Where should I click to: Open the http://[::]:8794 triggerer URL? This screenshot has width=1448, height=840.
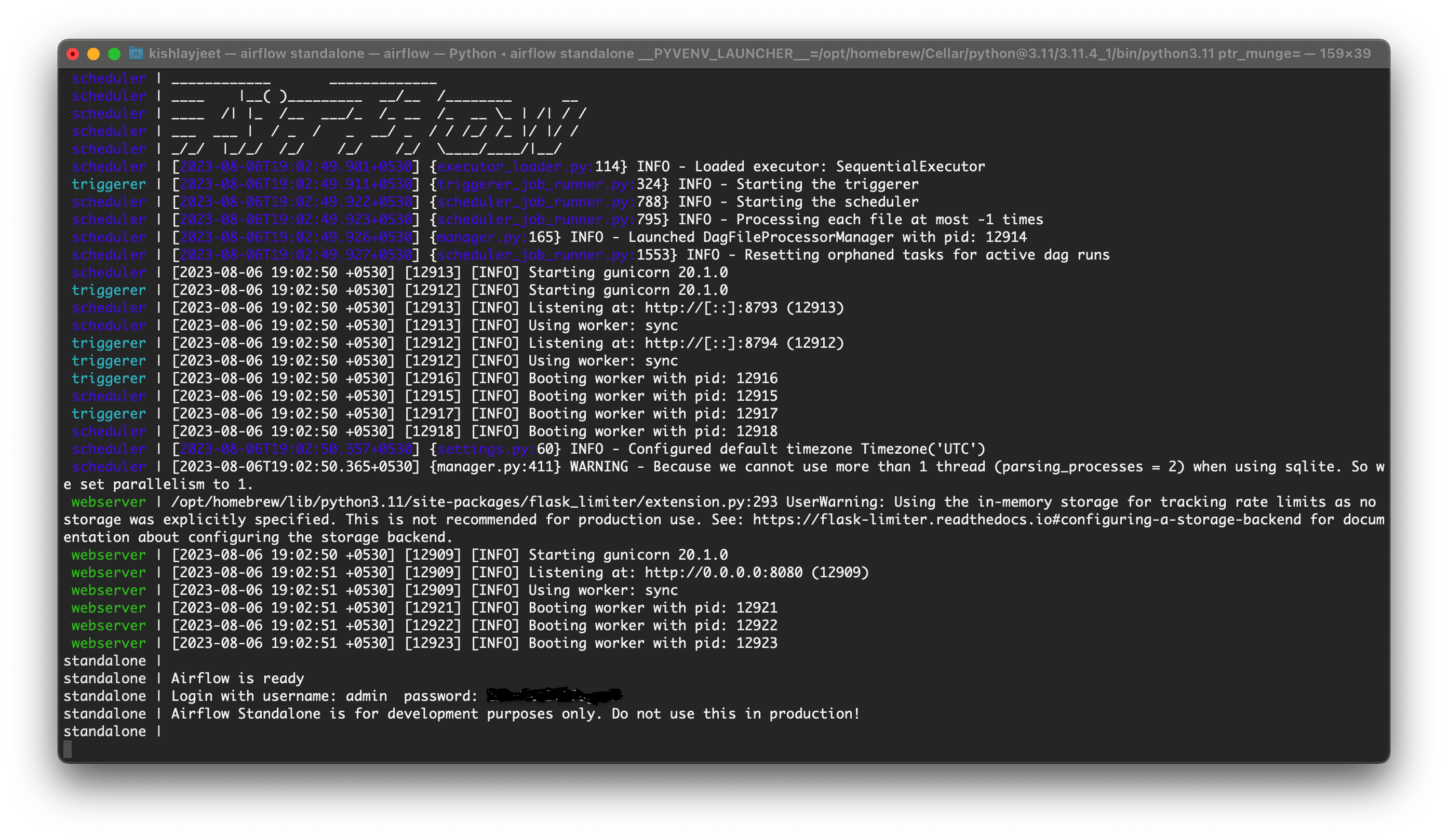[x=711, y=343]
